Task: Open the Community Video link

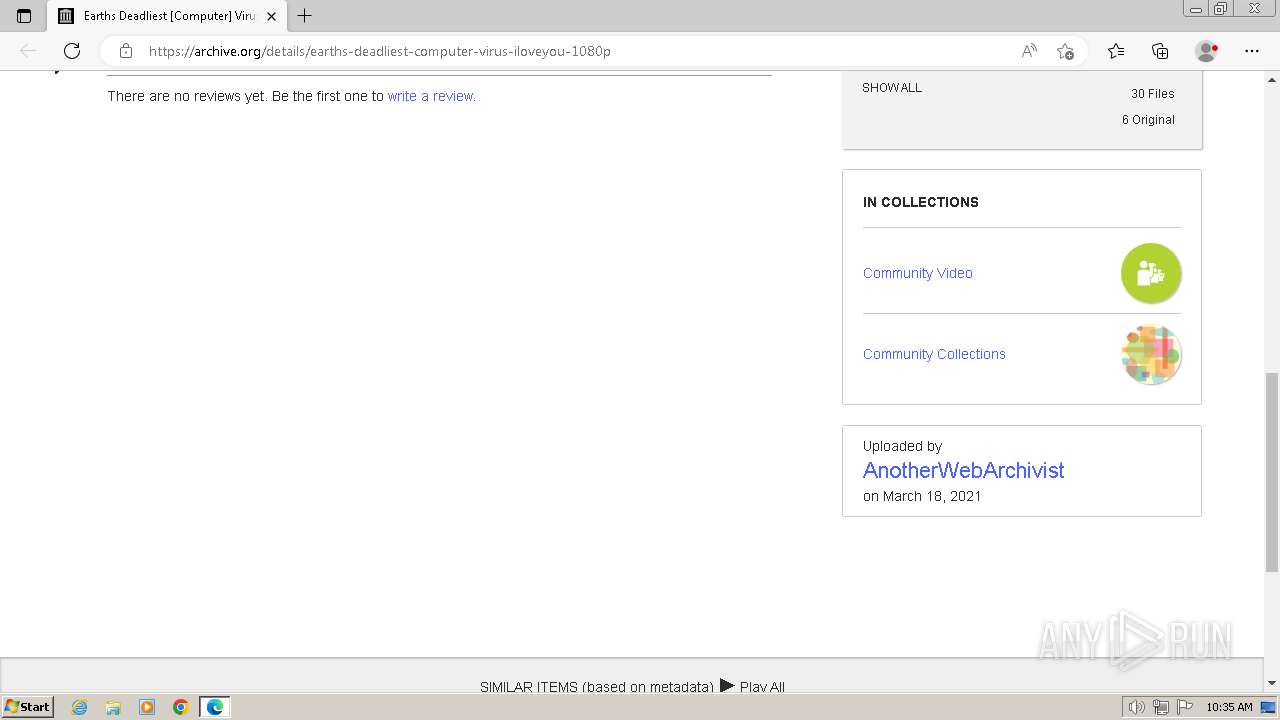Action: 918,273
